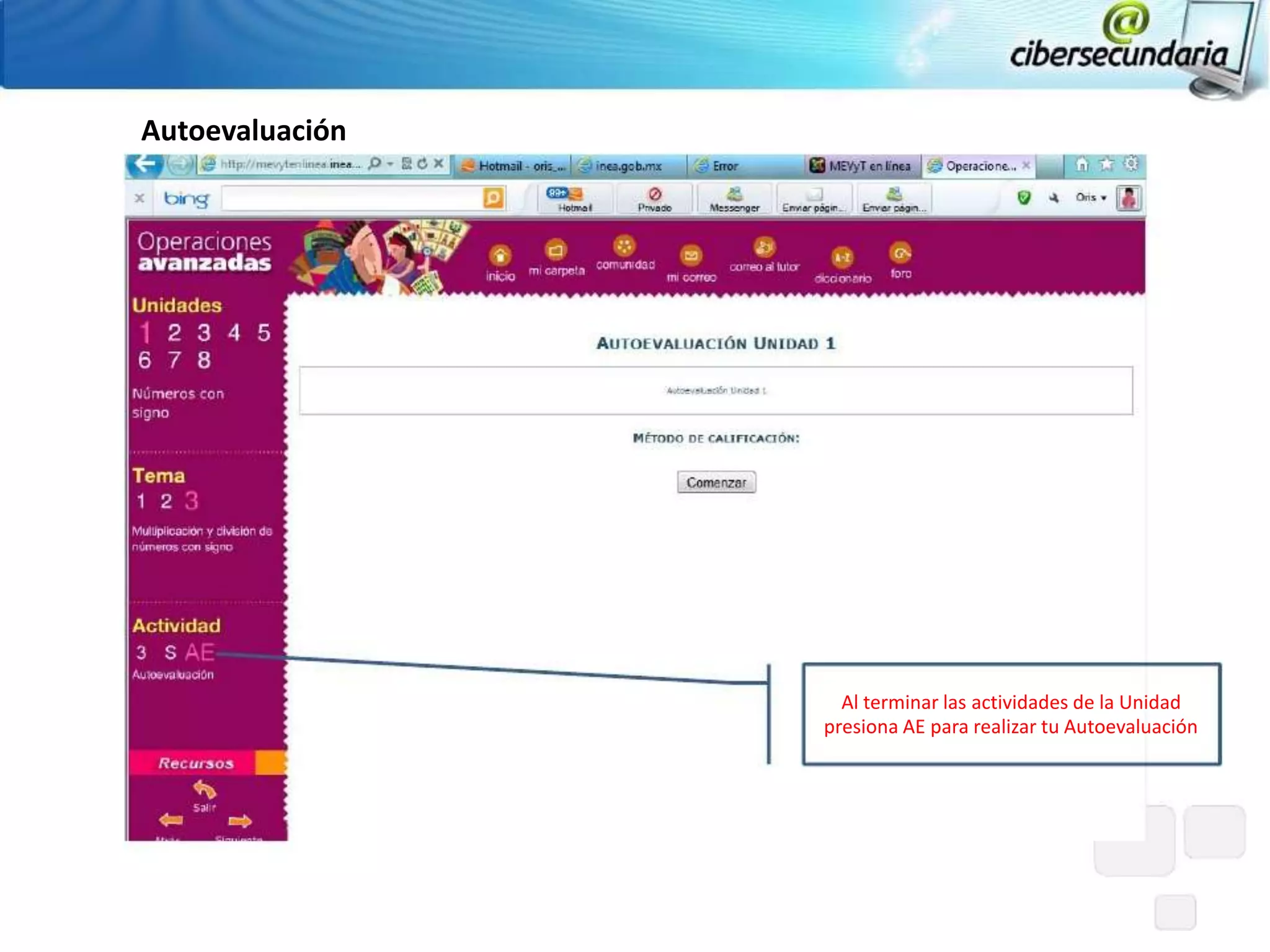Screen dimensions: 1270x952
Task: Click the Bing search input field
Action: pos(352,198)
